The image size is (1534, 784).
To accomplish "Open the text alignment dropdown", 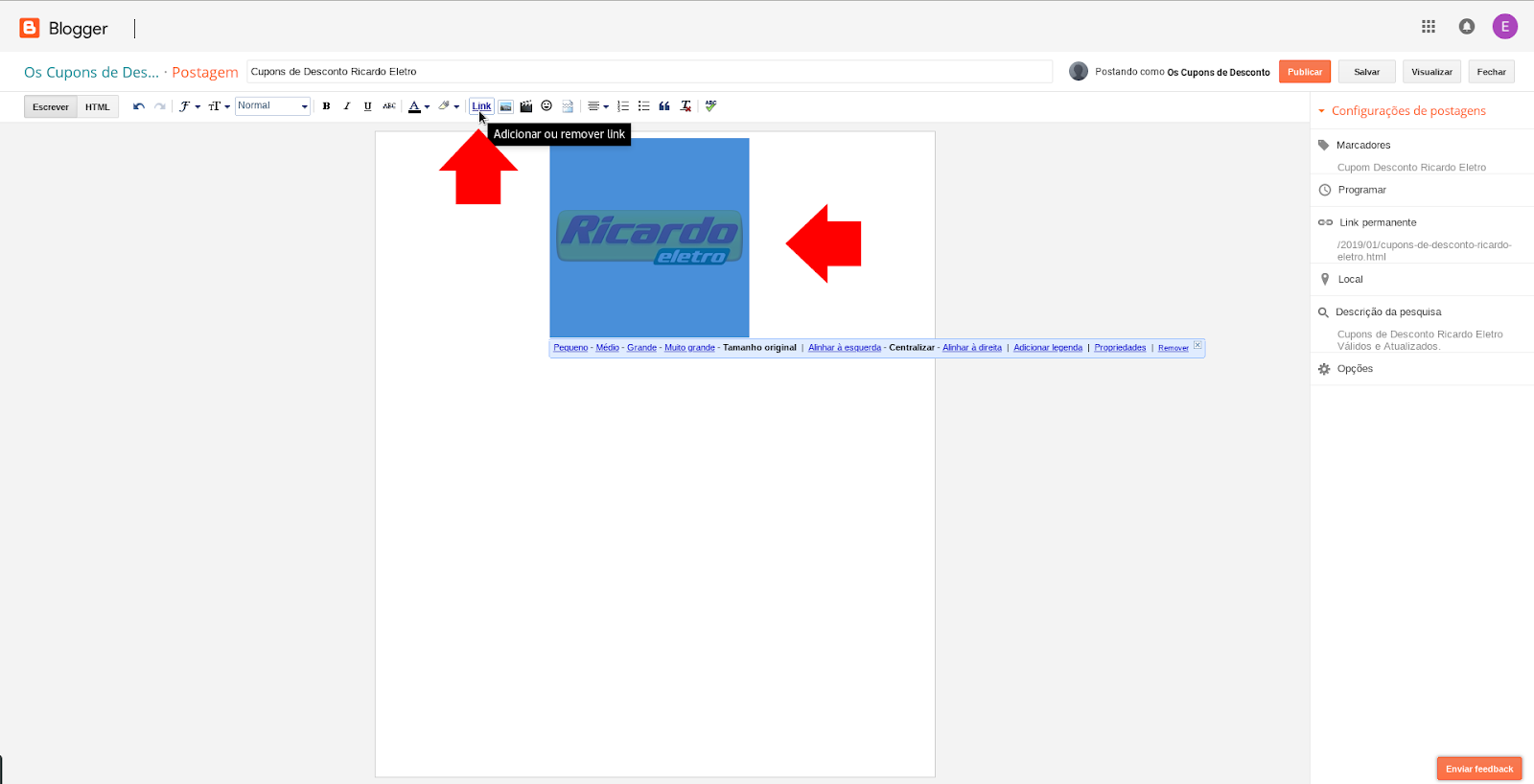I will (598, 106).
